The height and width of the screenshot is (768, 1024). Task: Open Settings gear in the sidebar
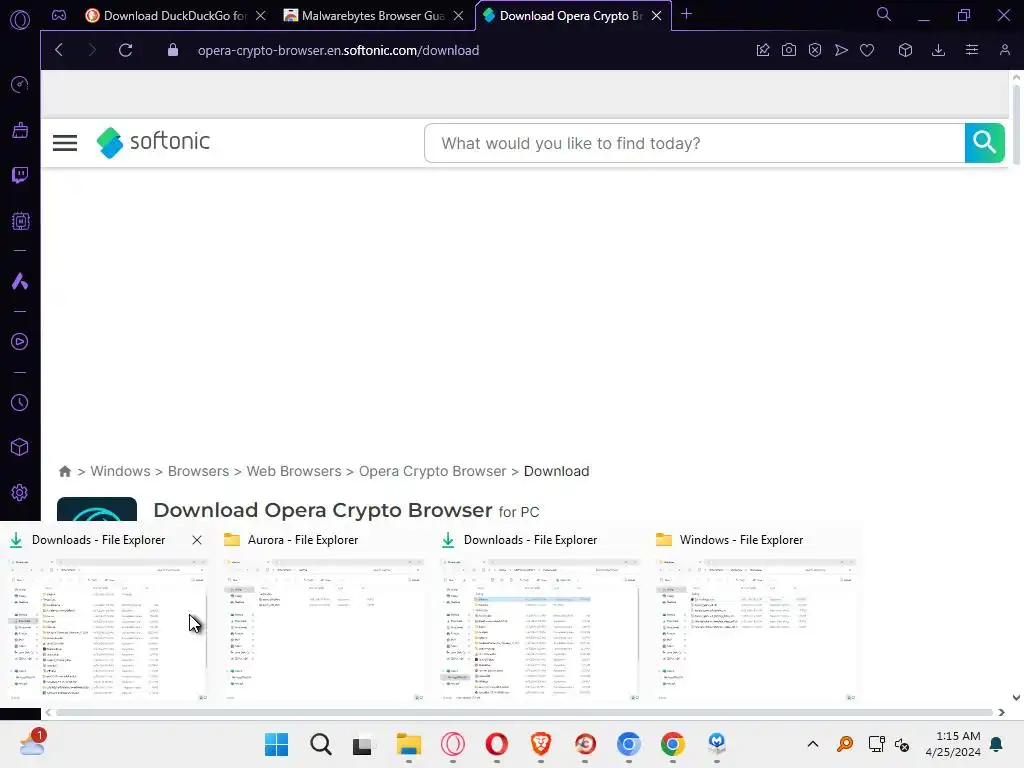pyautogui.click(x=20, y=492)
